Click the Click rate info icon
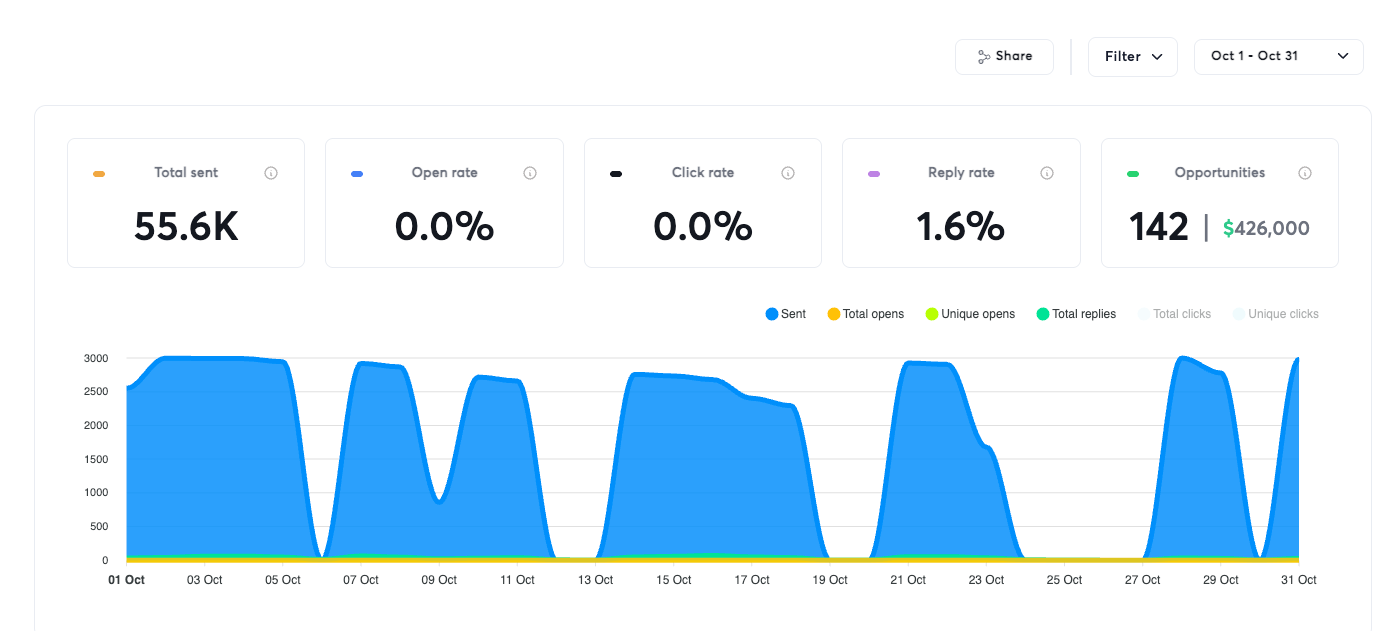 788,173
